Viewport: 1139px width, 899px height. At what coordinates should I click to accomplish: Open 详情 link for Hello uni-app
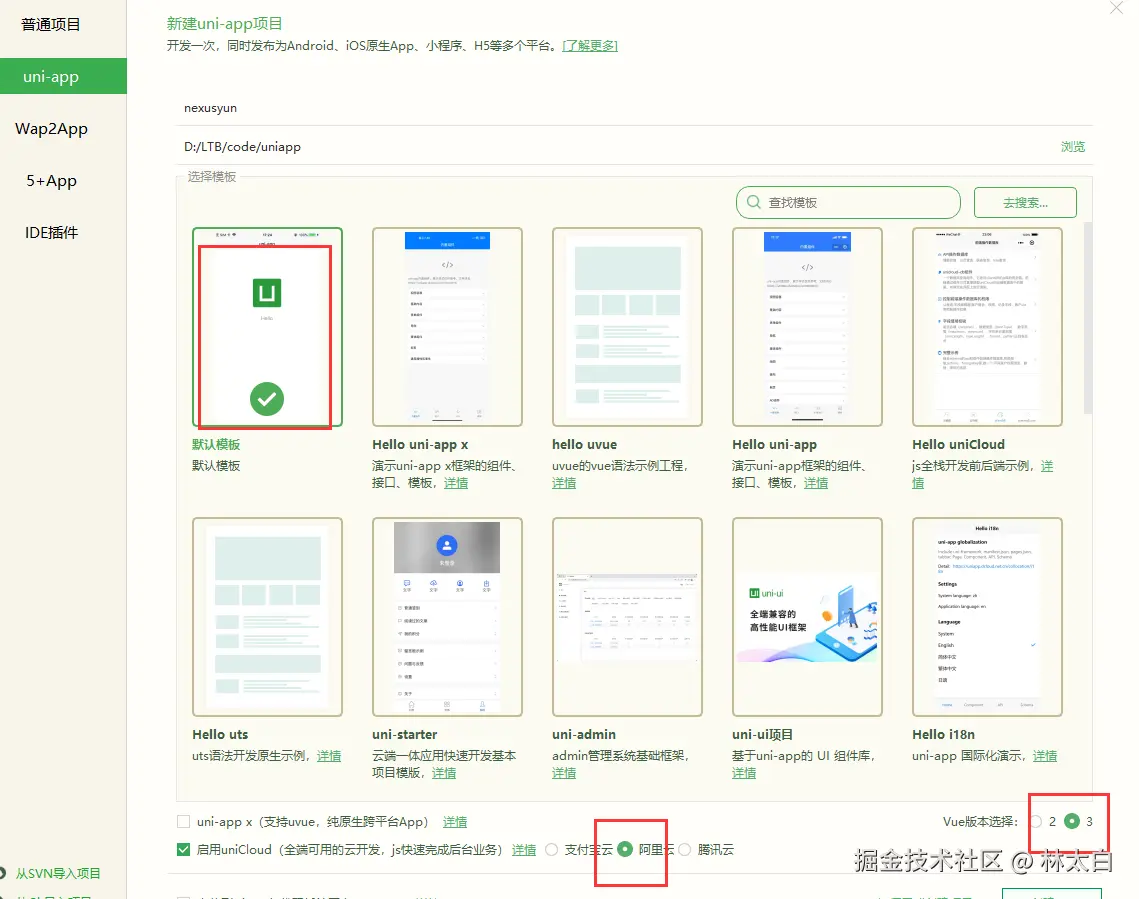816,483
